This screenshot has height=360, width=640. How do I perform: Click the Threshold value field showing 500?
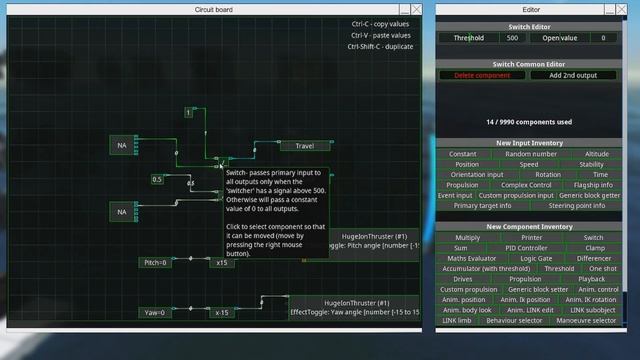click(x=512, y=38)
